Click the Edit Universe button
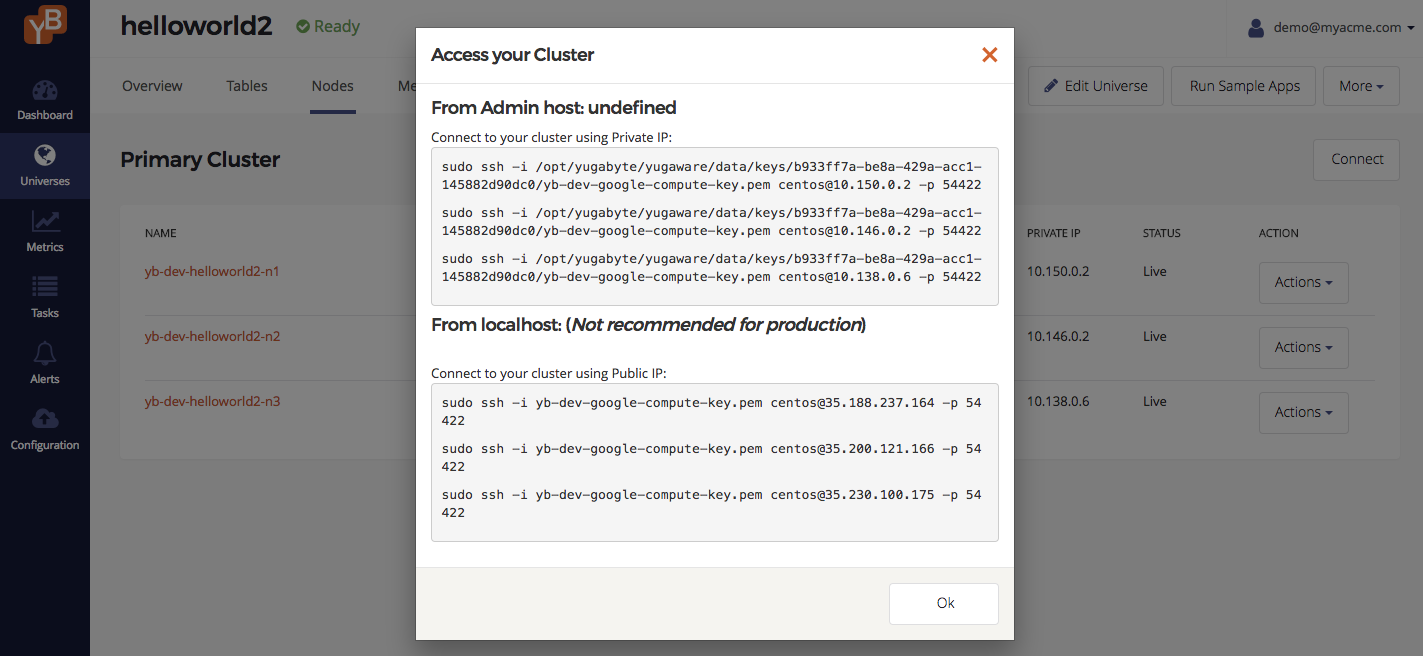The width and height of the screenshot is (1423, 656). coord(1096,86)
